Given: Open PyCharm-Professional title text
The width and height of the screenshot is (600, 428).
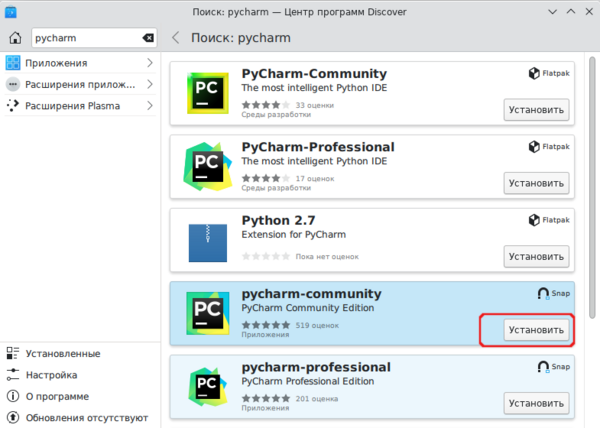Looking at the screenshot, I should pos(318,147).
